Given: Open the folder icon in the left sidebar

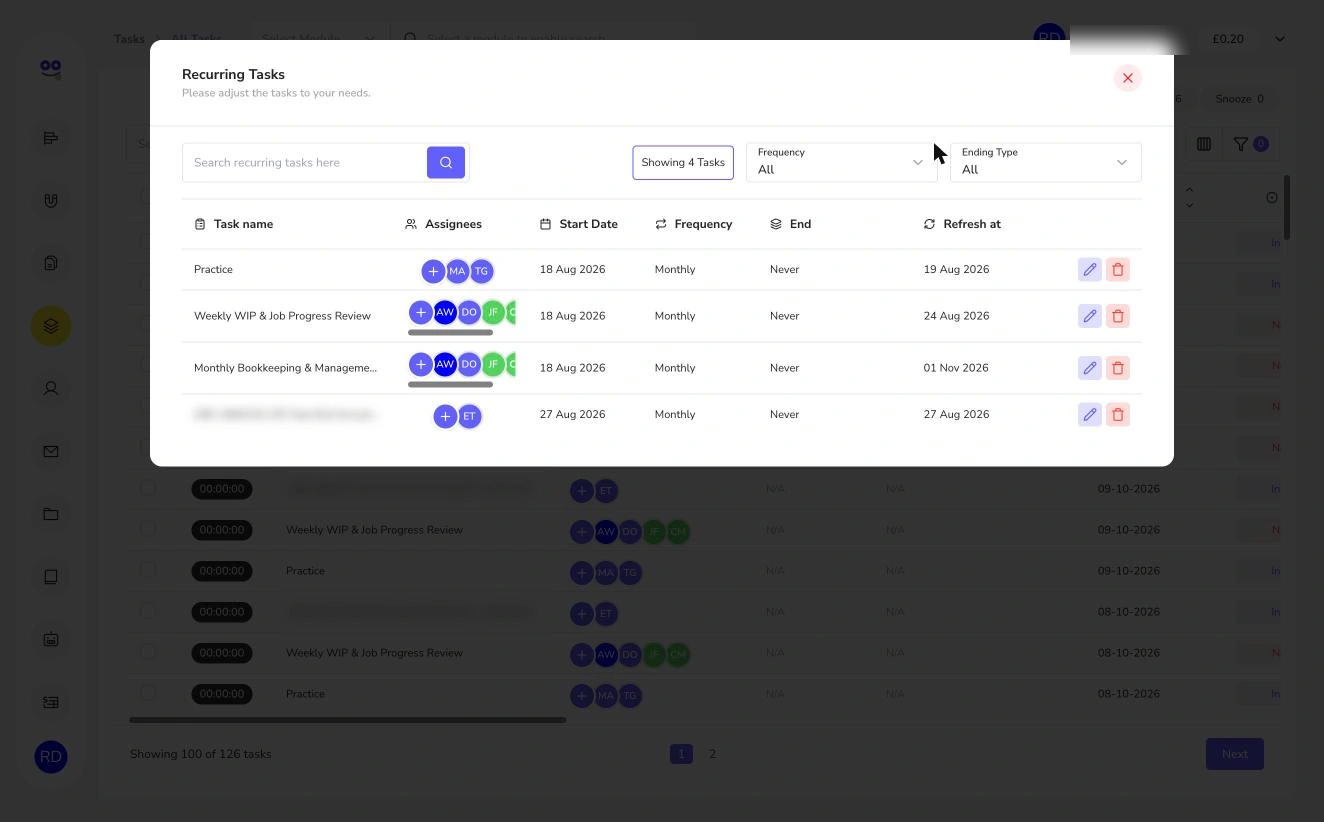Looking at the screenshot, I should [x=51, y=514].
